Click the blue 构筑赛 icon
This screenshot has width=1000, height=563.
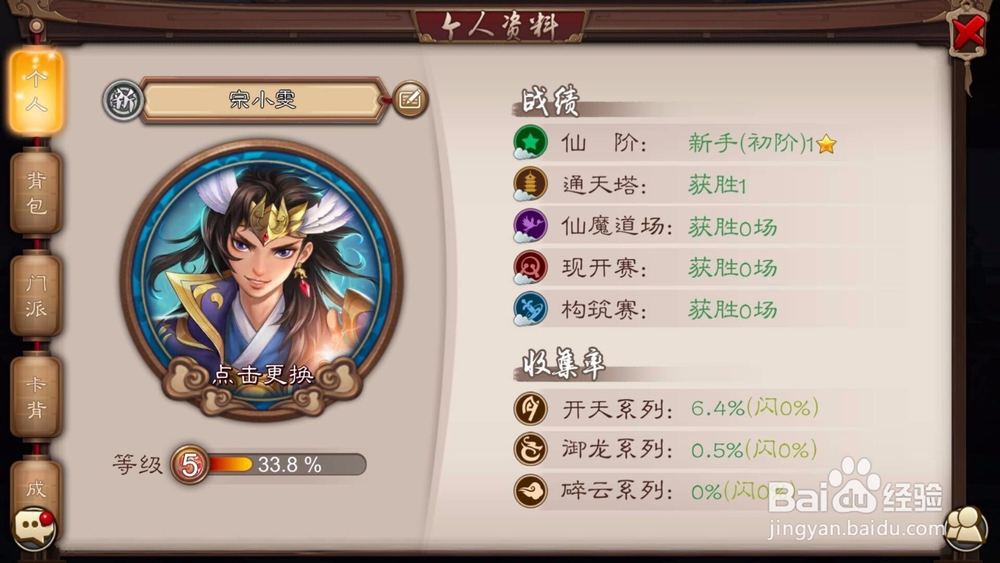click(x=530, y=309)
